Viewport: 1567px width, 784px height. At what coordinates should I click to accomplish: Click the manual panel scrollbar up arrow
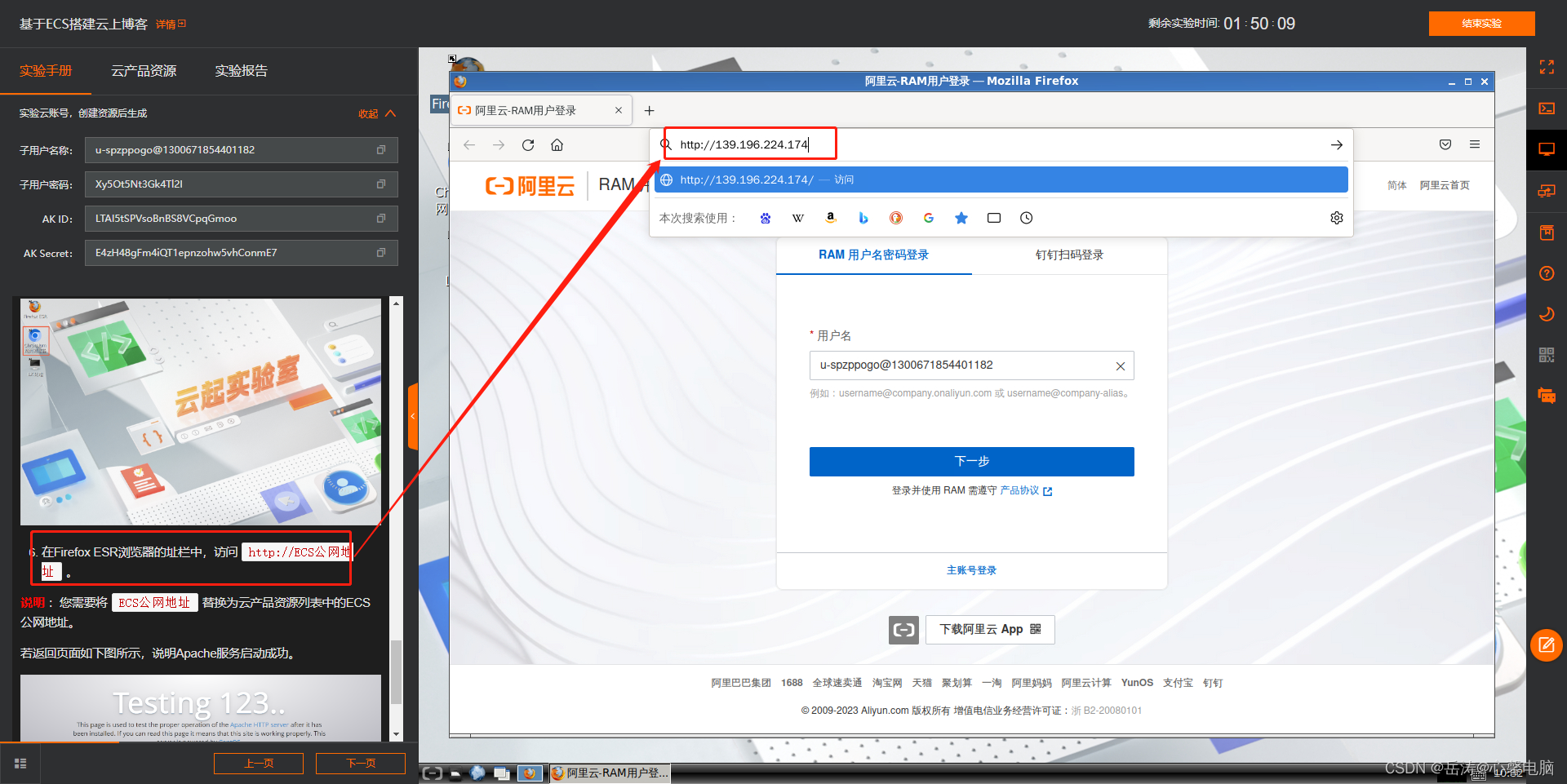(x=396, y=303)
